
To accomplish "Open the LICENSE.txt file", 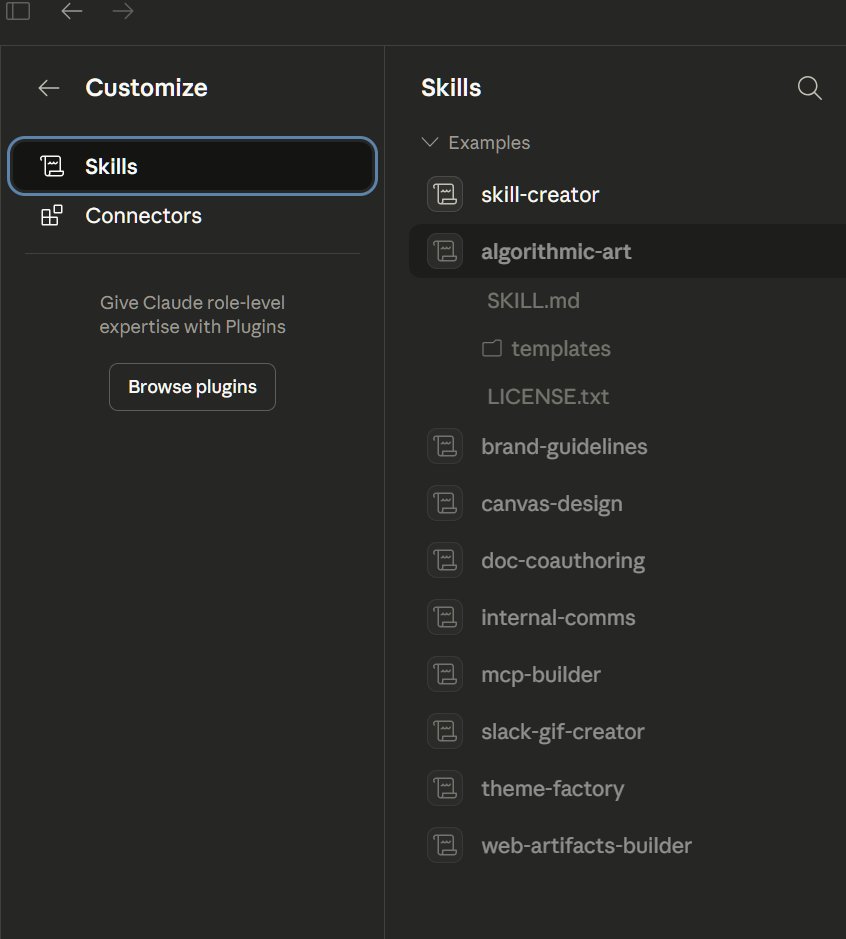I will 548,397.
